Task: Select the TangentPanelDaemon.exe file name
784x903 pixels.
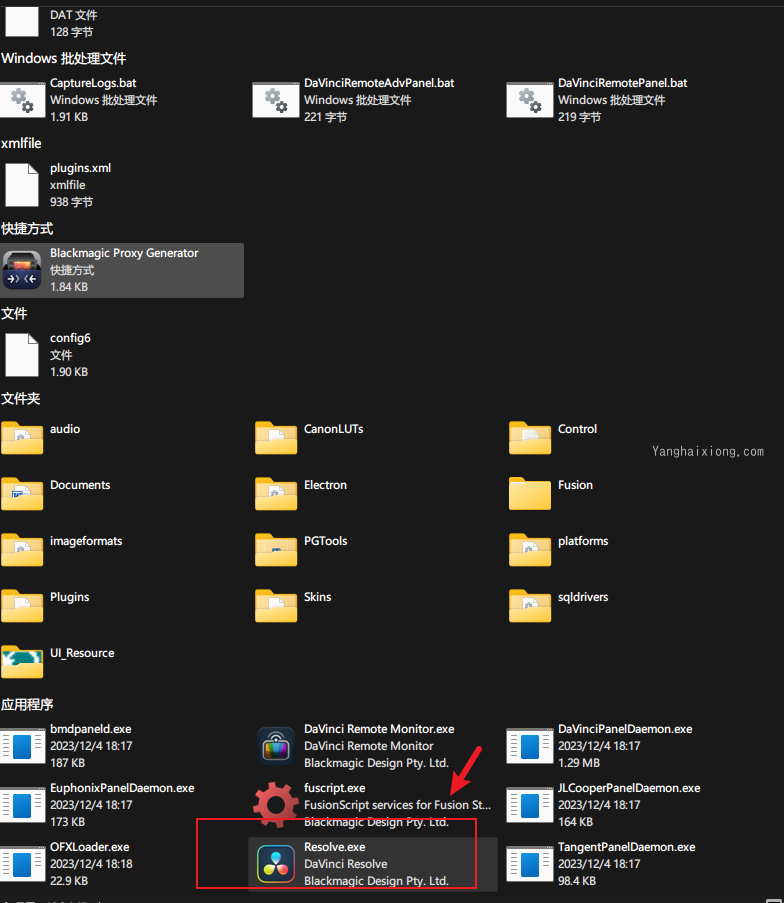Action: pos(627,847)
